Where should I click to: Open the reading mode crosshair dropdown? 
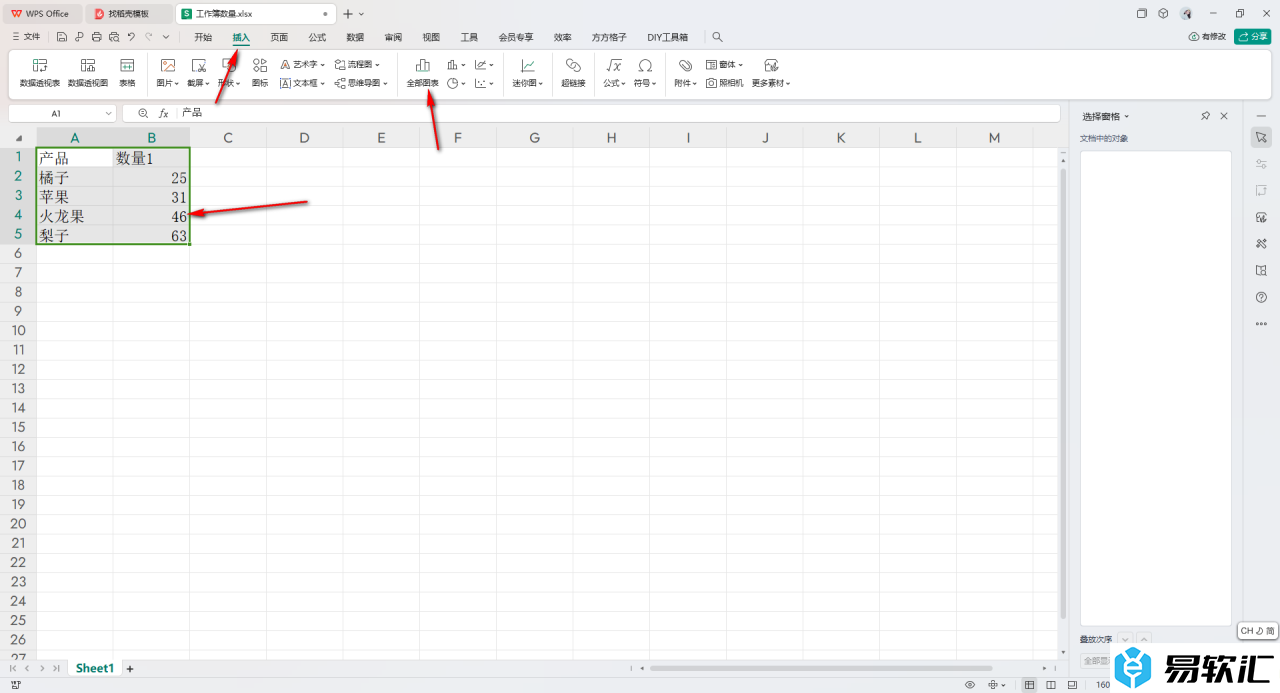tap(997, 685)
